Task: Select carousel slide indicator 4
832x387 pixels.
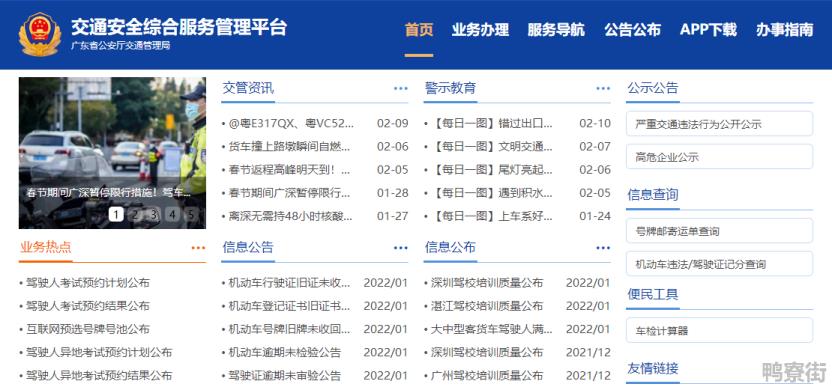Action: [172, 214]
